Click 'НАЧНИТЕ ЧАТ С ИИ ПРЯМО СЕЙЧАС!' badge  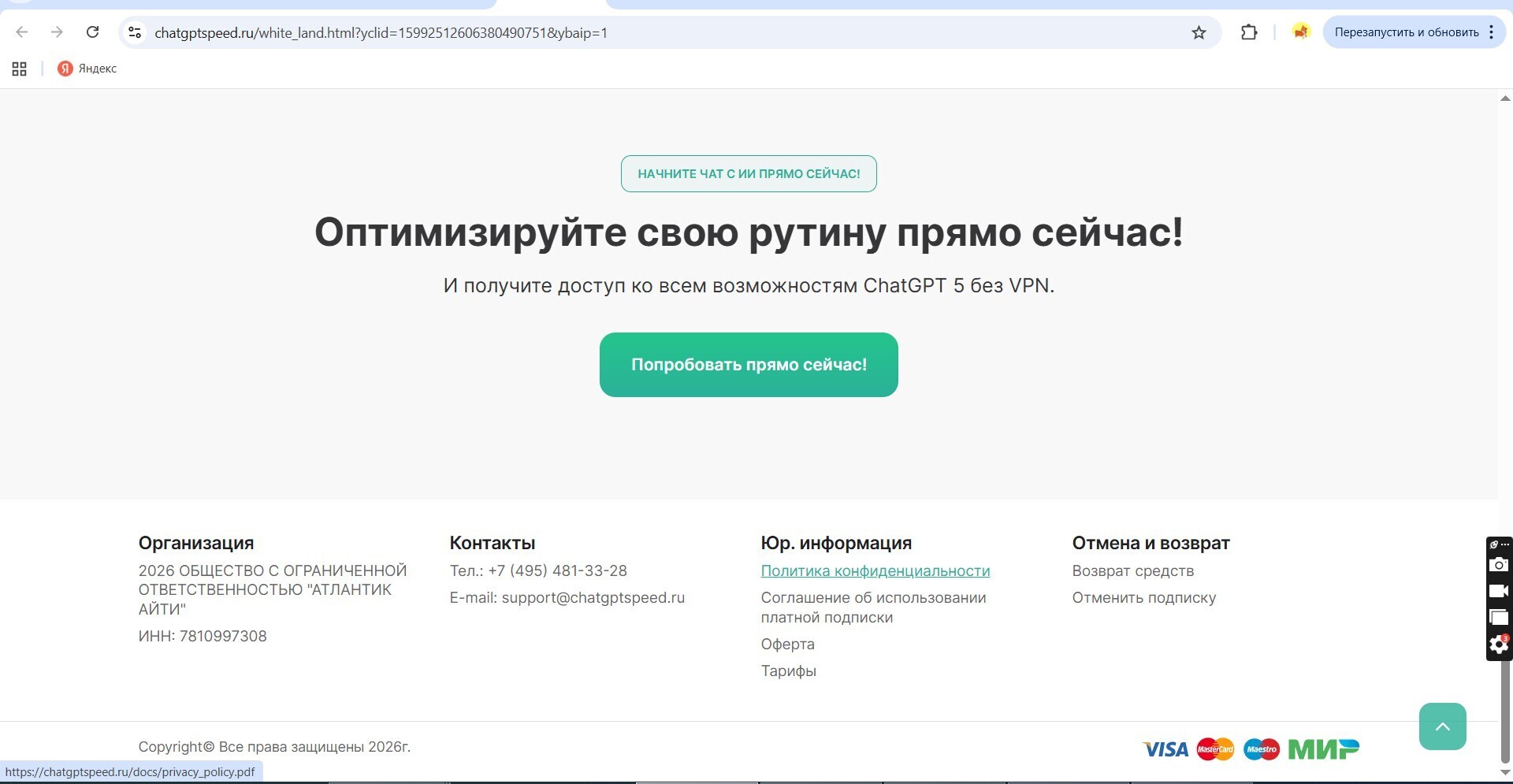[x=749, y=173]
